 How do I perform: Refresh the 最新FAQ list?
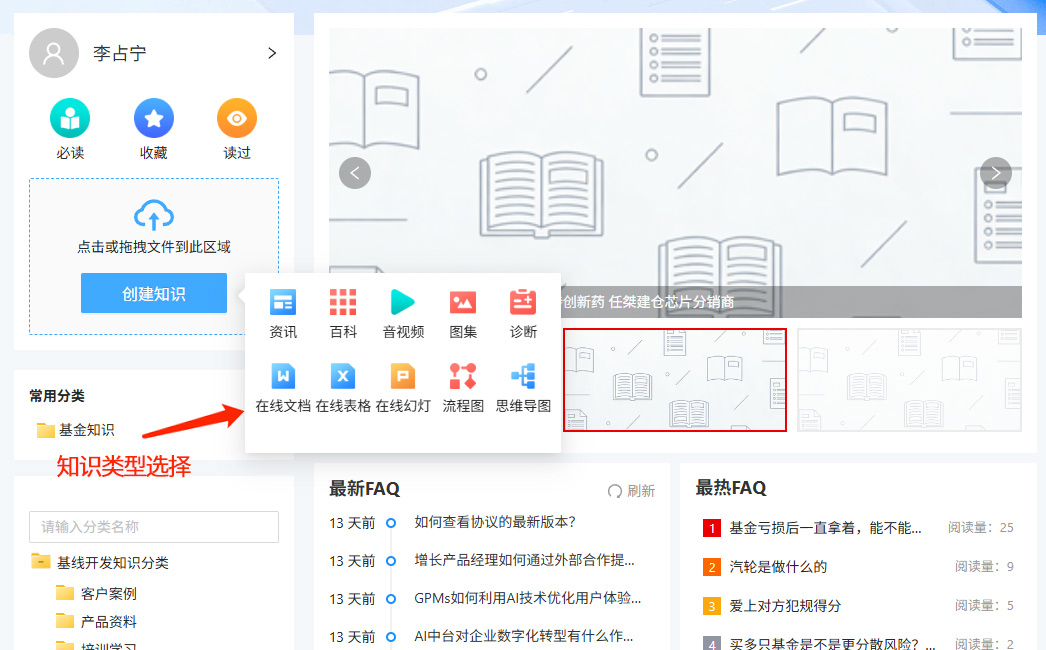click(x=631, y=491)
